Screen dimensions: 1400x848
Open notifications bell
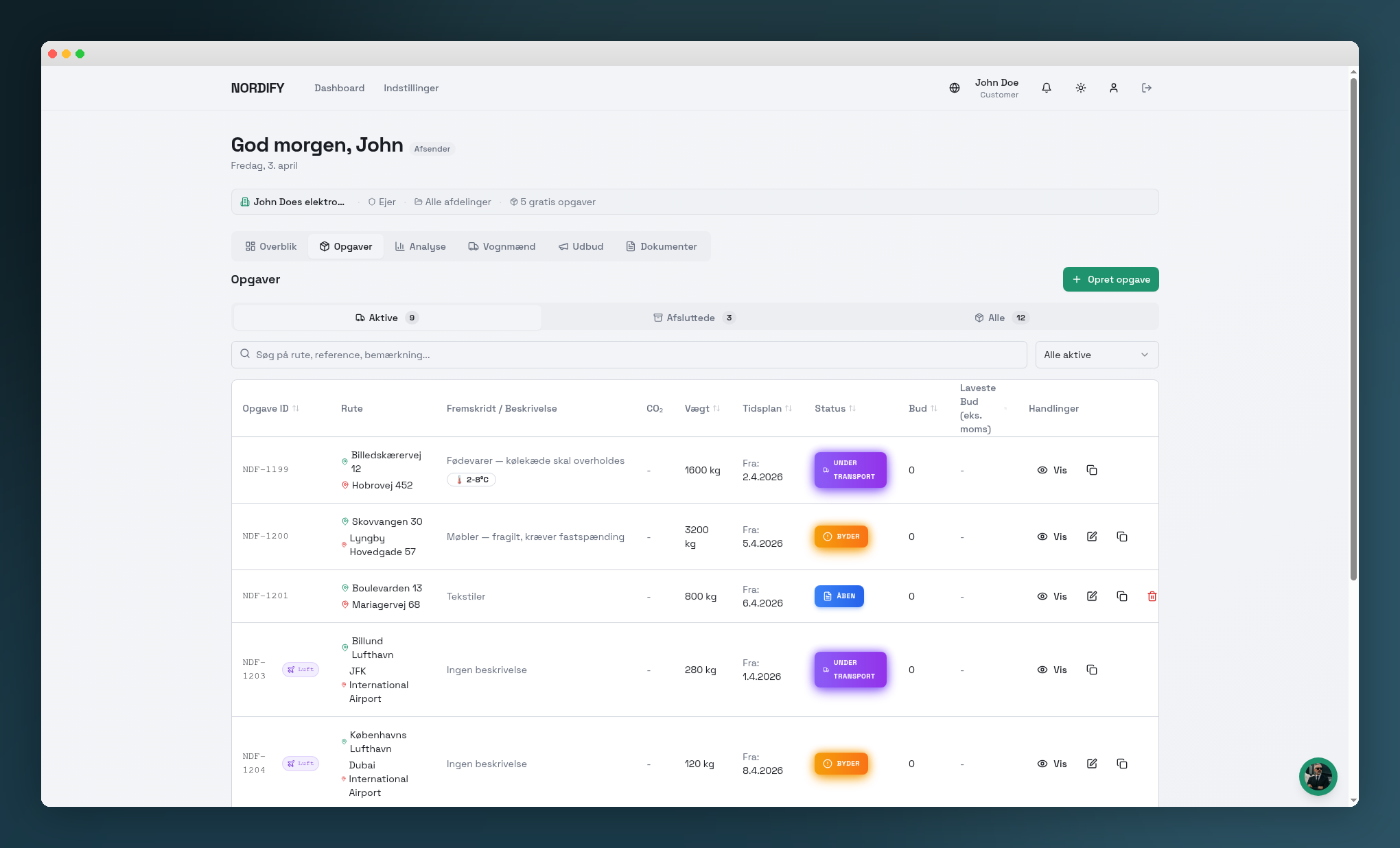tap(1047, 88)
